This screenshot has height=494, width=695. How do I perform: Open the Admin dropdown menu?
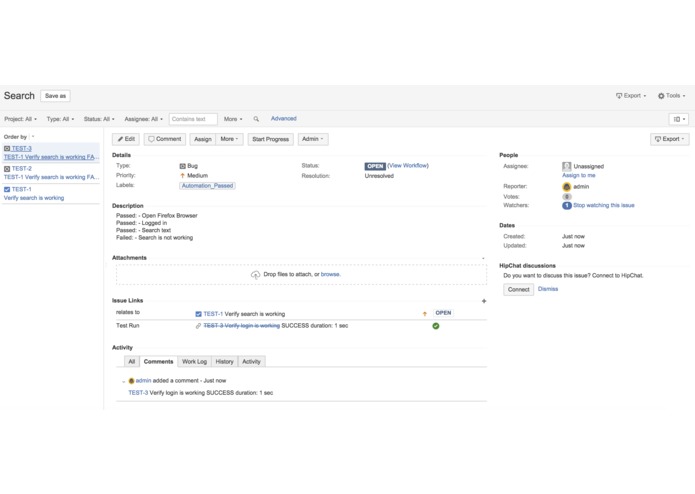coord(312,139)
